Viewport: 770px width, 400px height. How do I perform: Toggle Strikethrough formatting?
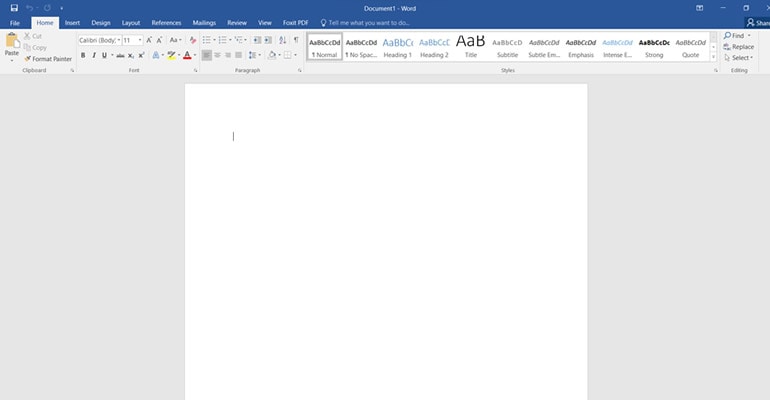tap(120, 55)
